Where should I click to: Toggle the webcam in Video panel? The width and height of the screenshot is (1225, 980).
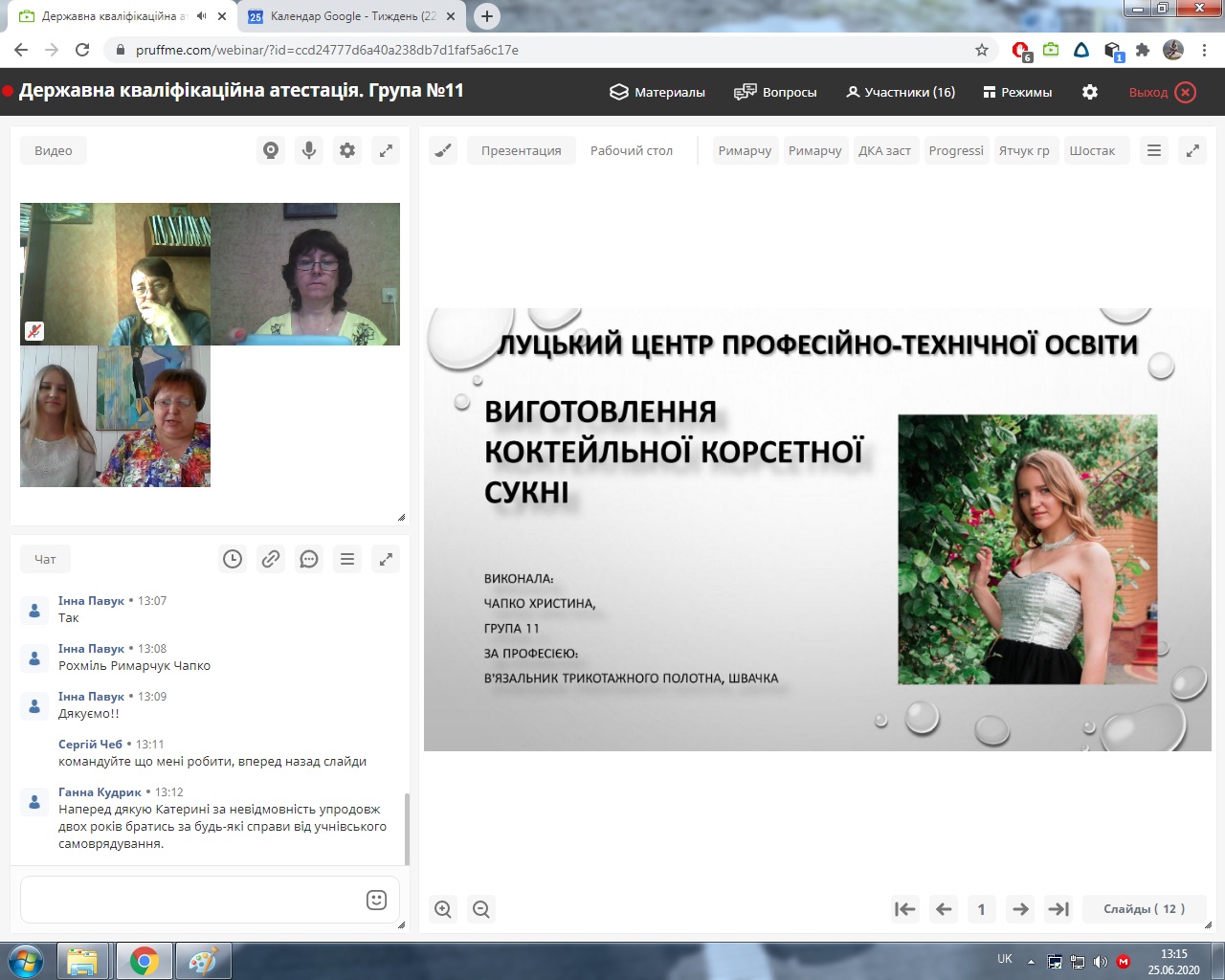(x=271, y=150)
